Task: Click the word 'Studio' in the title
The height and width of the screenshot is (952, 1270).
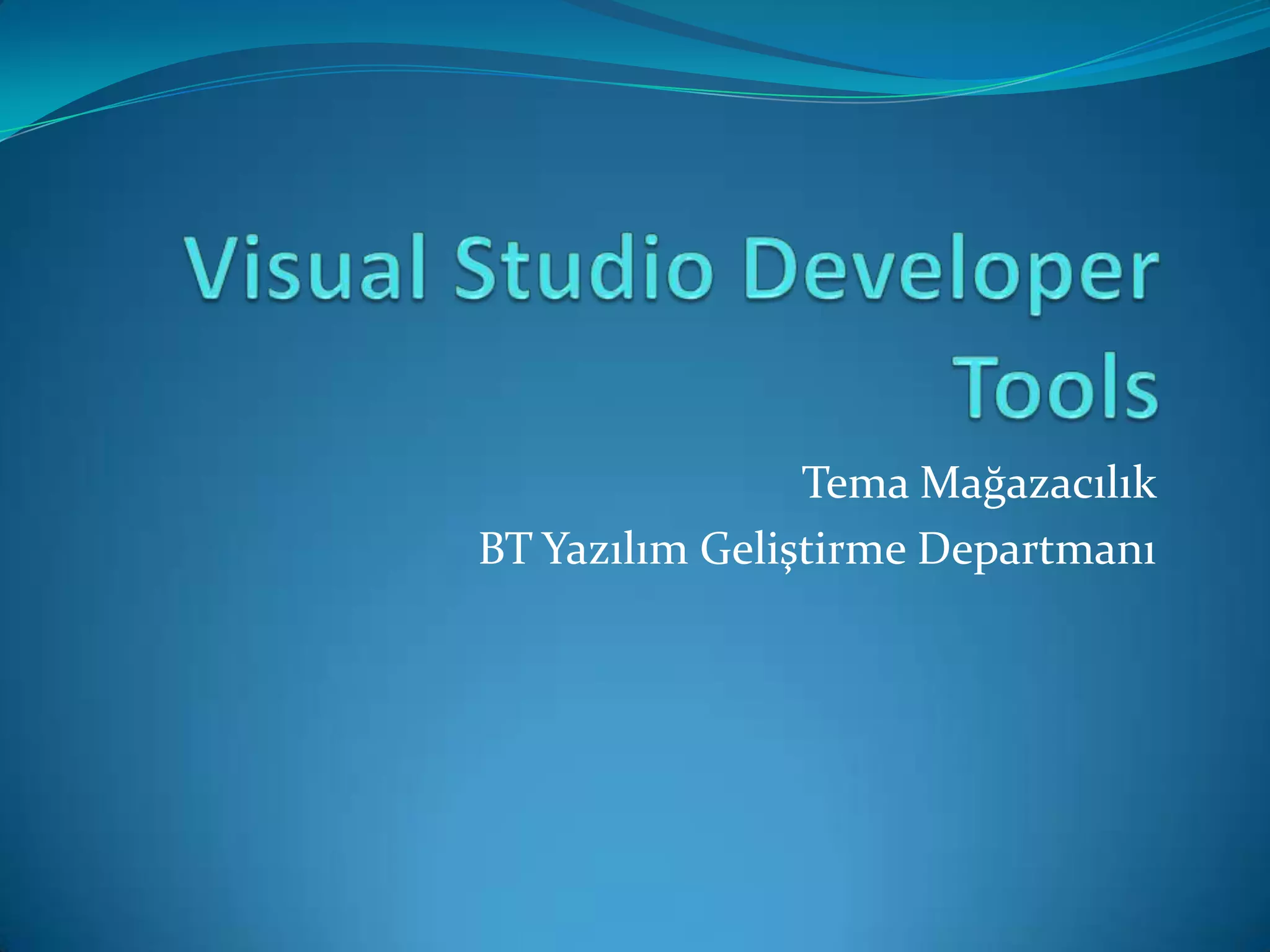Action: tap(583, 268)
